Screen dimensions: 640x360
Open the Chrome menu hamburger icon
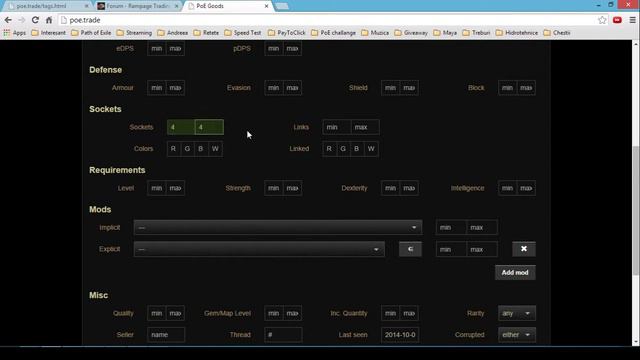632,20
